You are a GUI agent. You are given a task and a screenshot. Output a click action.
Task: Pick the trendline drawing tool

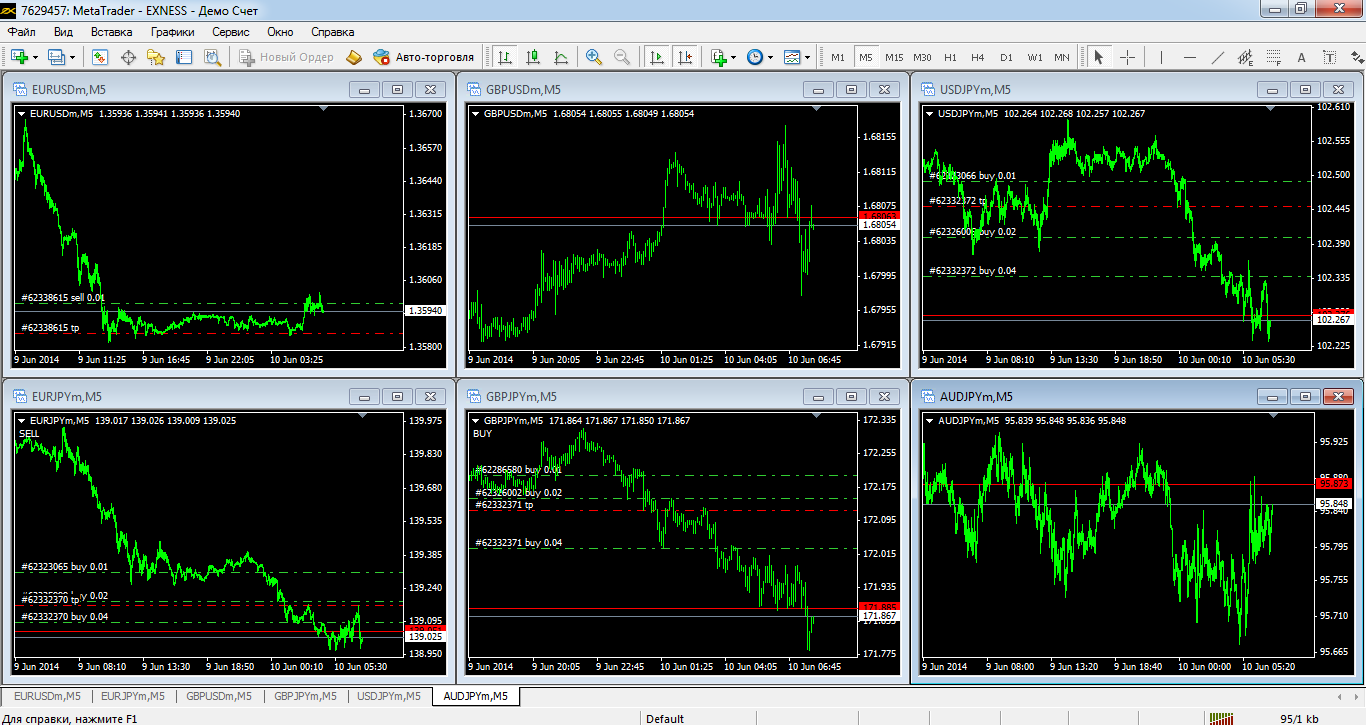1217,57
